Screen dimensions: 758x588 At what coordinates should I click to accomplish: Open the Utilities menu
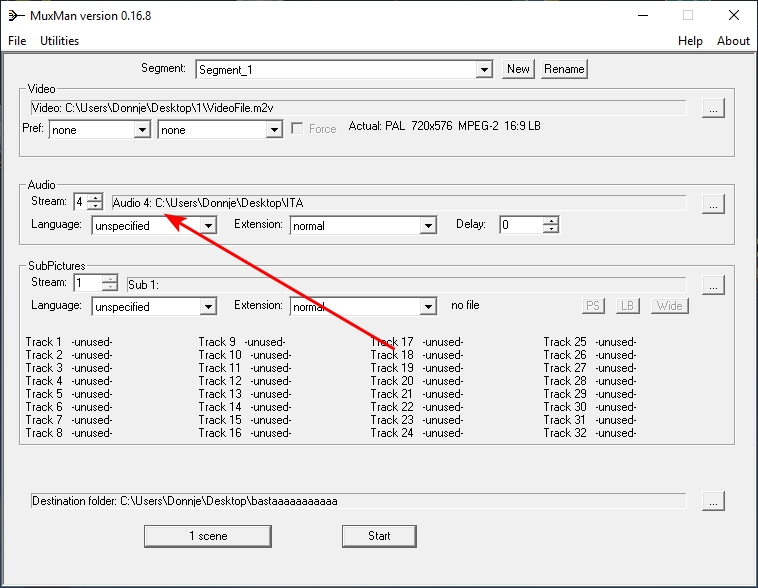[x=59, y=41]
